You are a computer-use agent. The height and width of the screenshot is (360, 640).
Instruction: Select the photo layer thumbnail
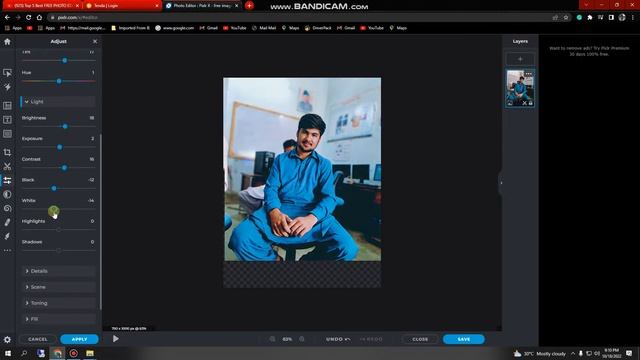click(x=520, y=88)
